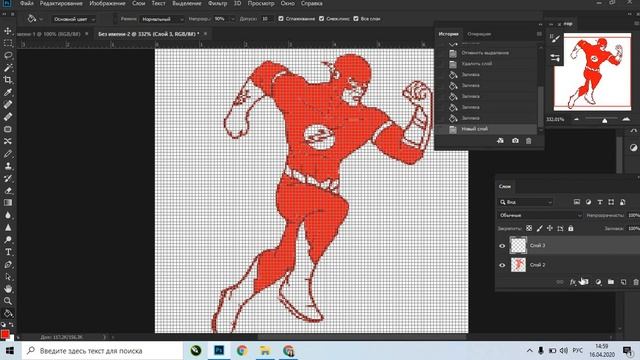Image resolution: width=640 pixels, height=360 pixels.
Task: Select the Zoom tool in toolbar
Action: click(x=8, y=301)
